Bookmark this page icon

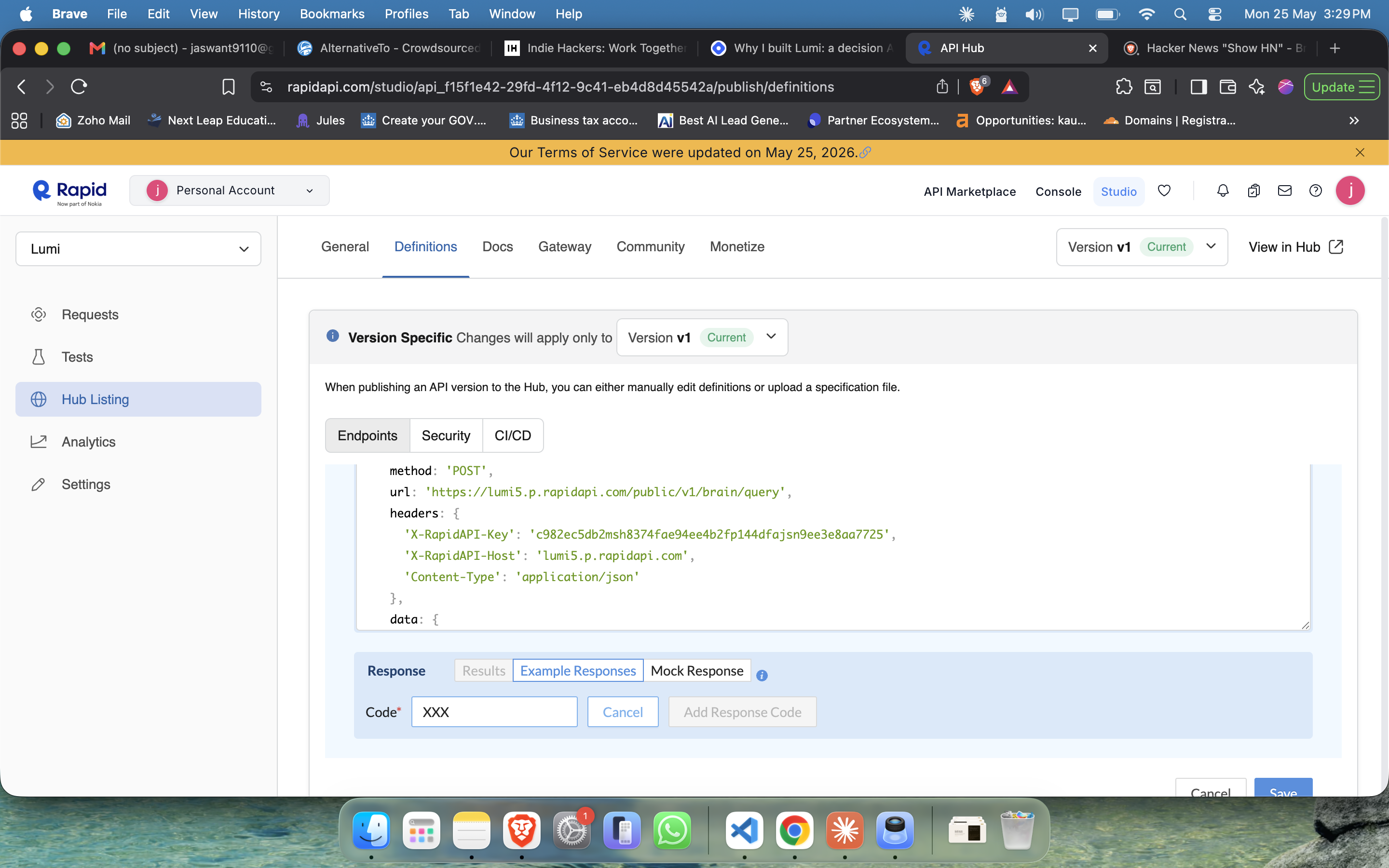pos(228,87)
